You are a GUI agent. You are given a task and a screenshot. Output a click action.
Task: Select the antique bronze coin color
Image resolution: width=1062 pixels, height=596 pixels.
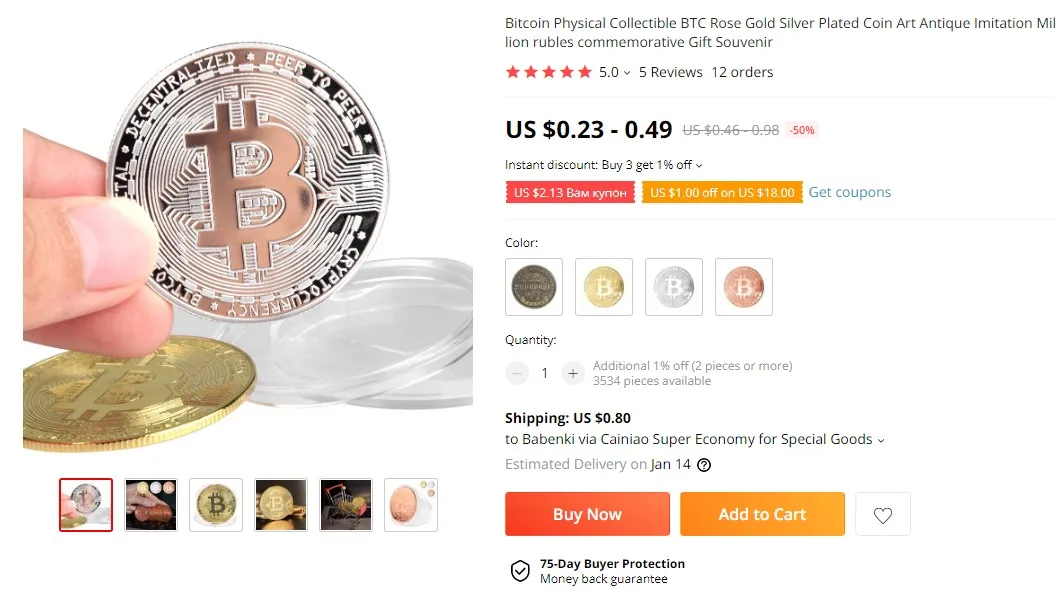point(534,287)
